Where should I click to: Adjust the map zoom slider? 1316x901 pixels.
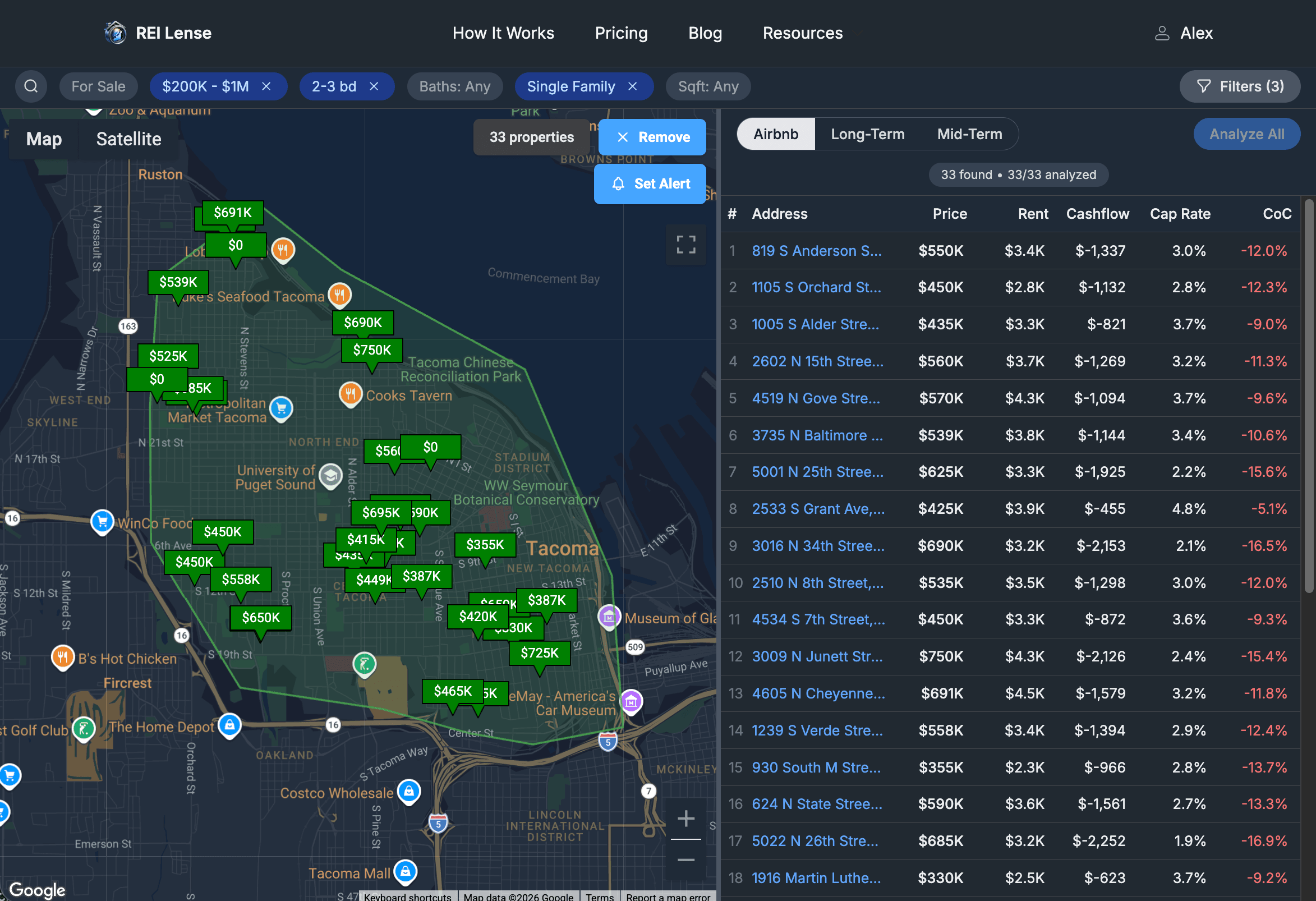click(x=685, y=839)
